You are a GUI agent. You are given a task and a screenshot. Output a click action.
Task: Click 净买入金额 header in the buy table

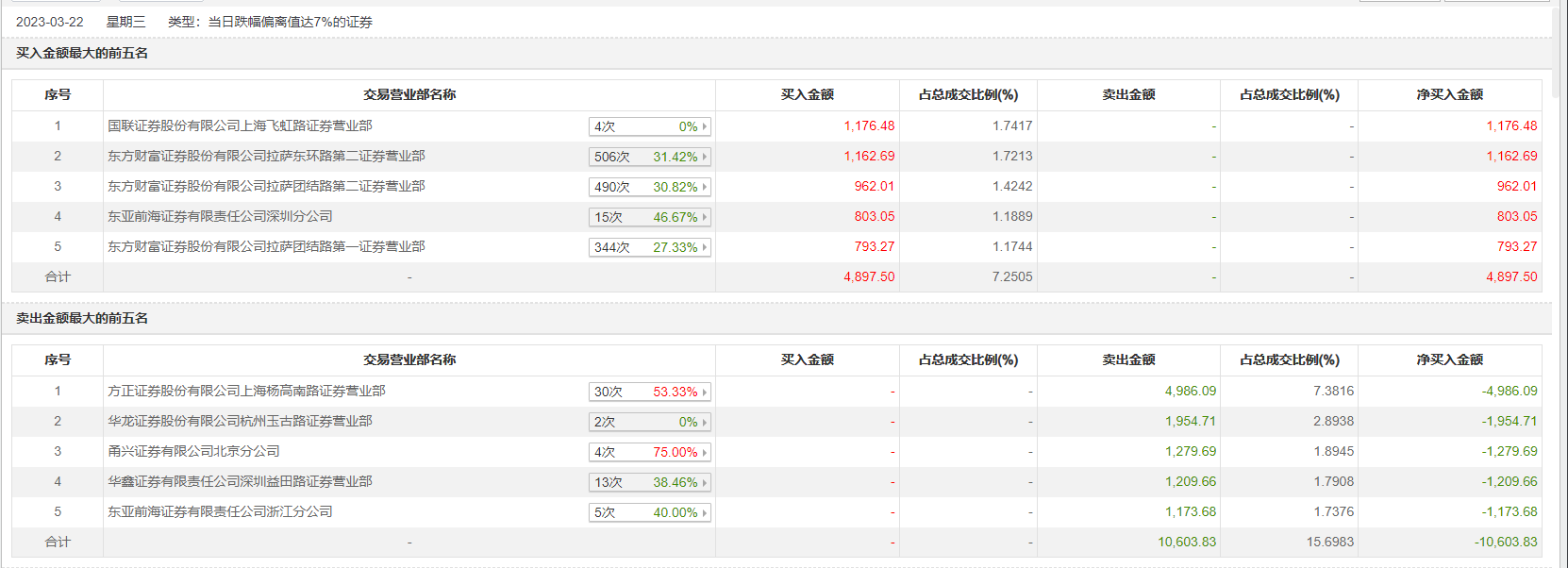pos(1449,94)
